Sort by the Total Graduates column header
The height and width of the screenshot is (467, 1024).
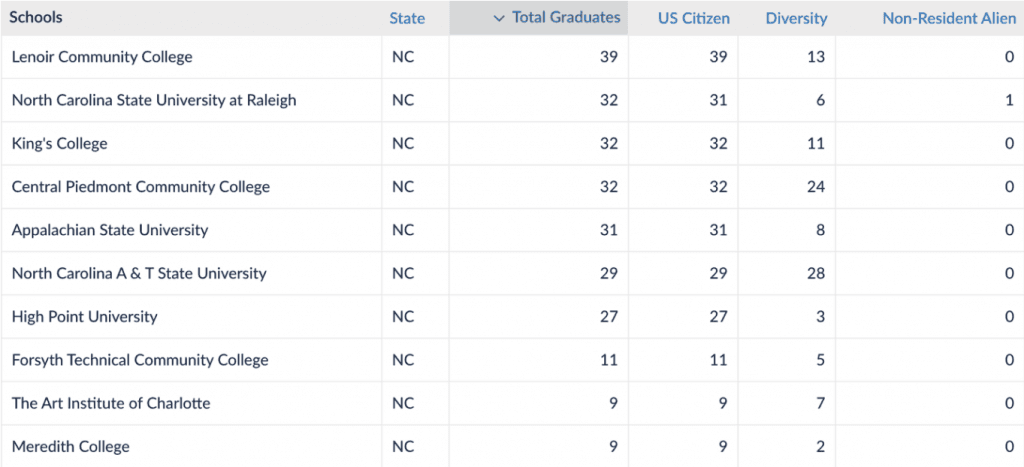point(565,18)
